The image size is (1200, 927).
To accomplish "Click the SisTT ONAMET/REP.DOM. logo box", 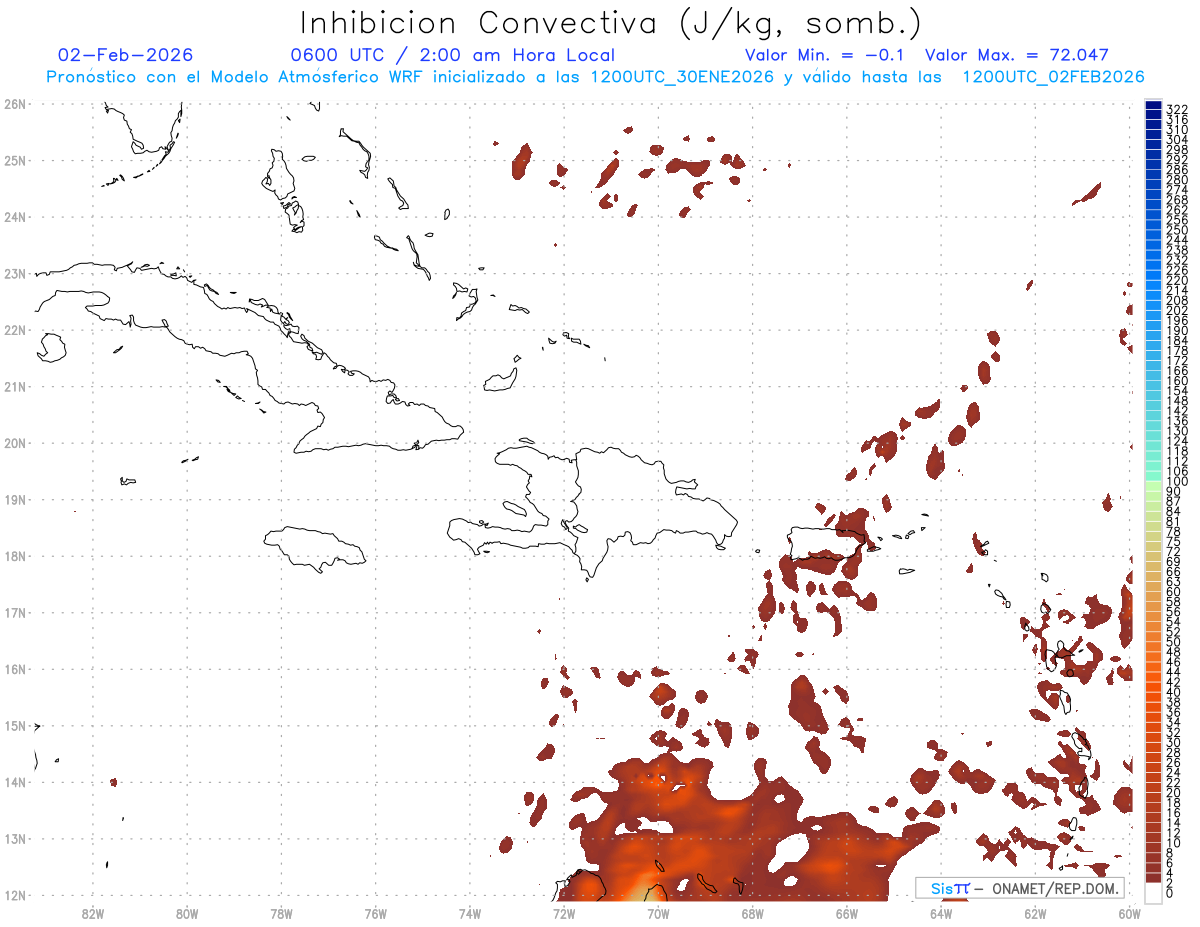I will [x=1020, y=888].
